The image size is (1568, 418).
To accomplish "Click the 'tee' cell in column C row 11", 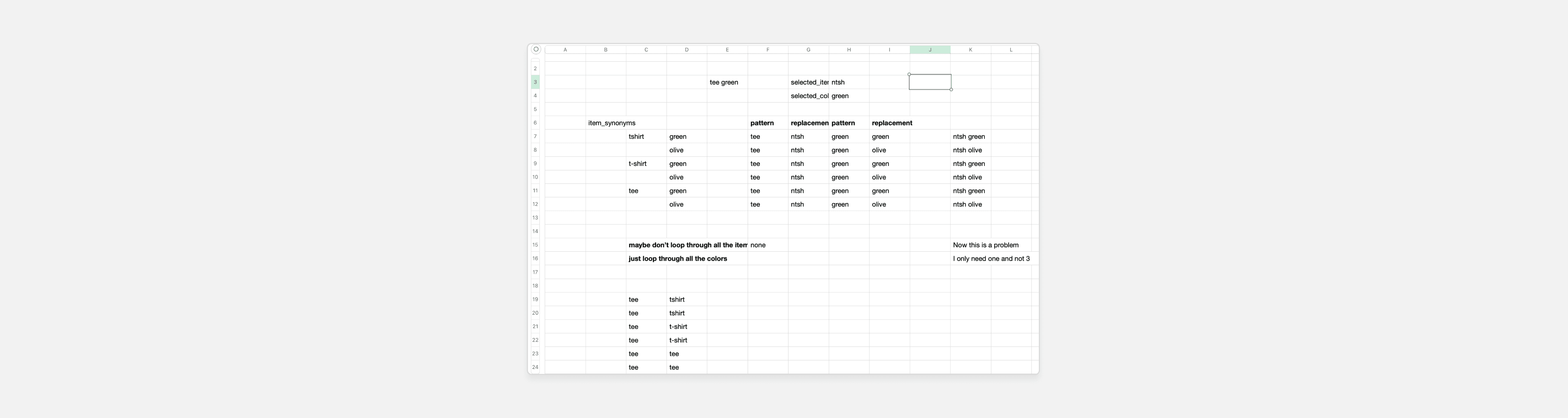I will coord(646,191).
